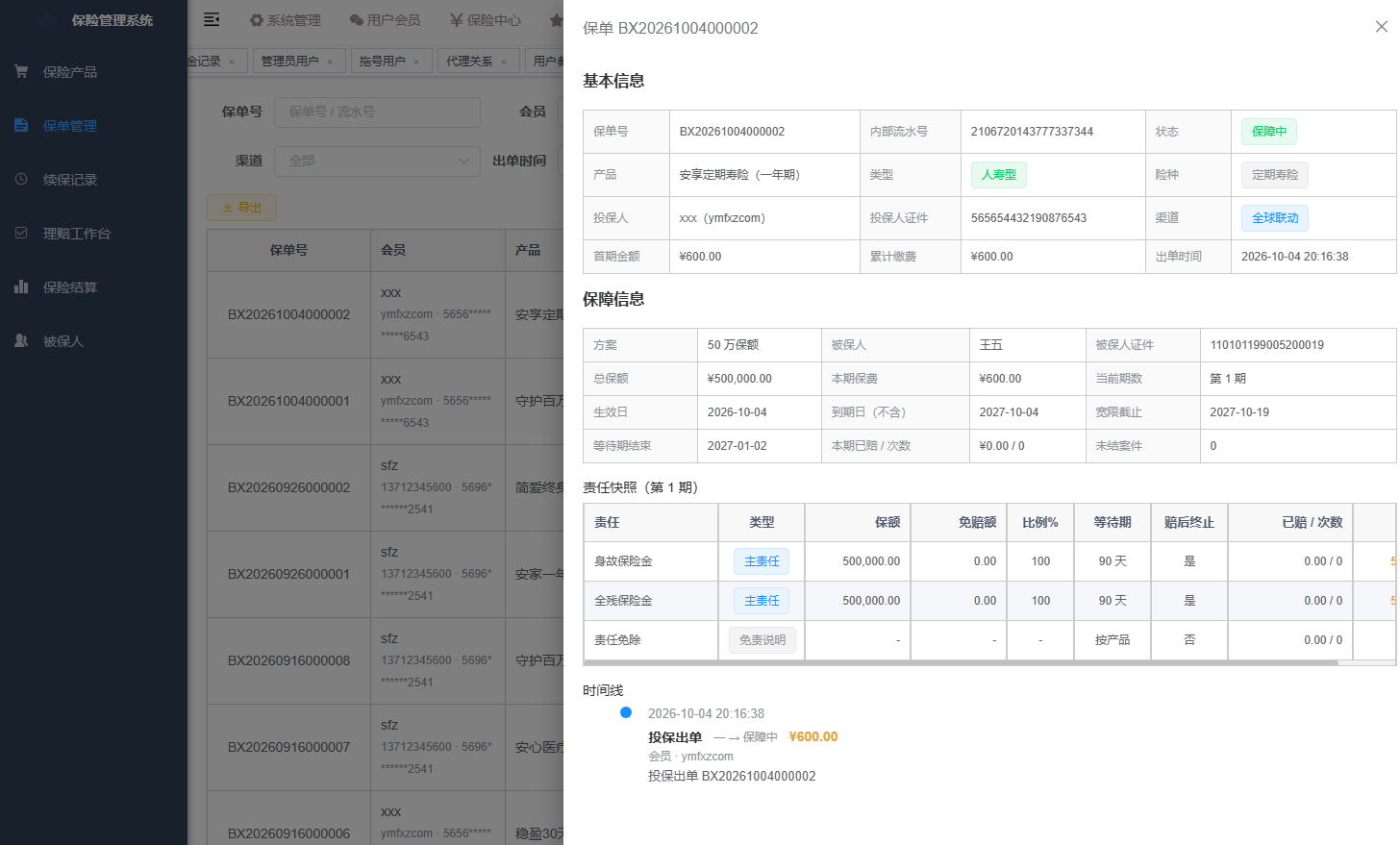Click the document icon beside 保单管理
This screenshot has height=845, width=1400.
coord(21,125)
